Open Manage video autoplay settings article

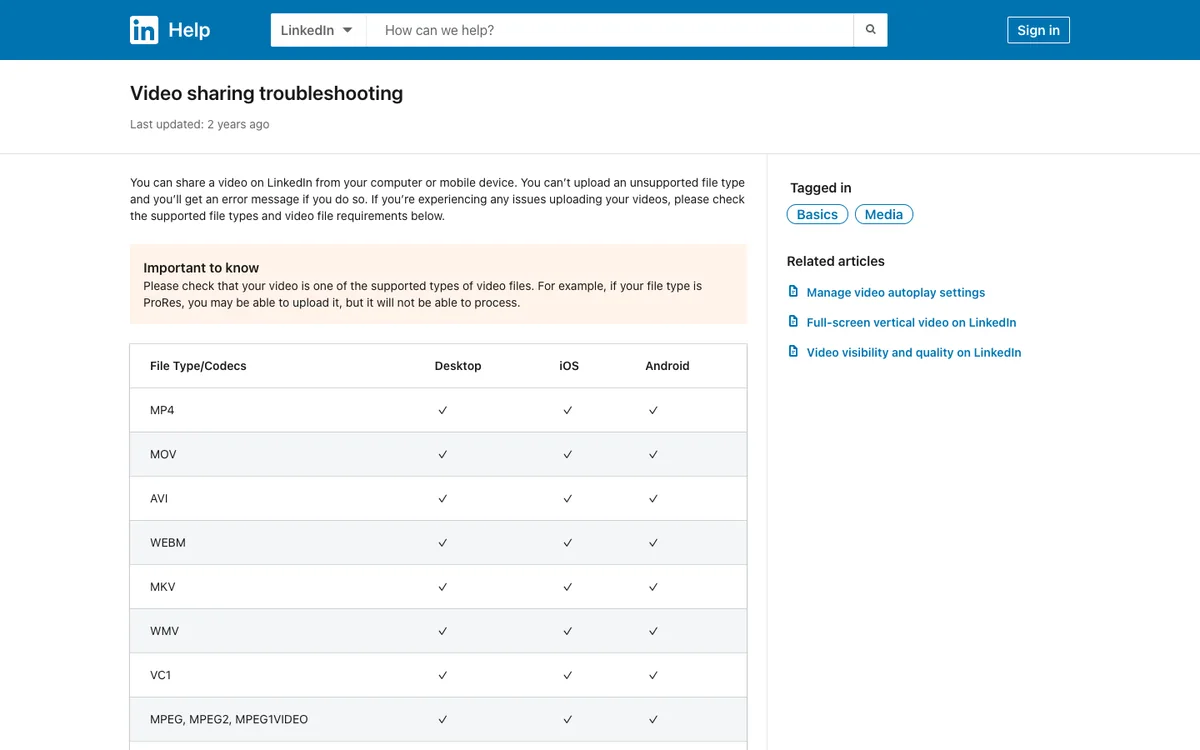(896, 292)
